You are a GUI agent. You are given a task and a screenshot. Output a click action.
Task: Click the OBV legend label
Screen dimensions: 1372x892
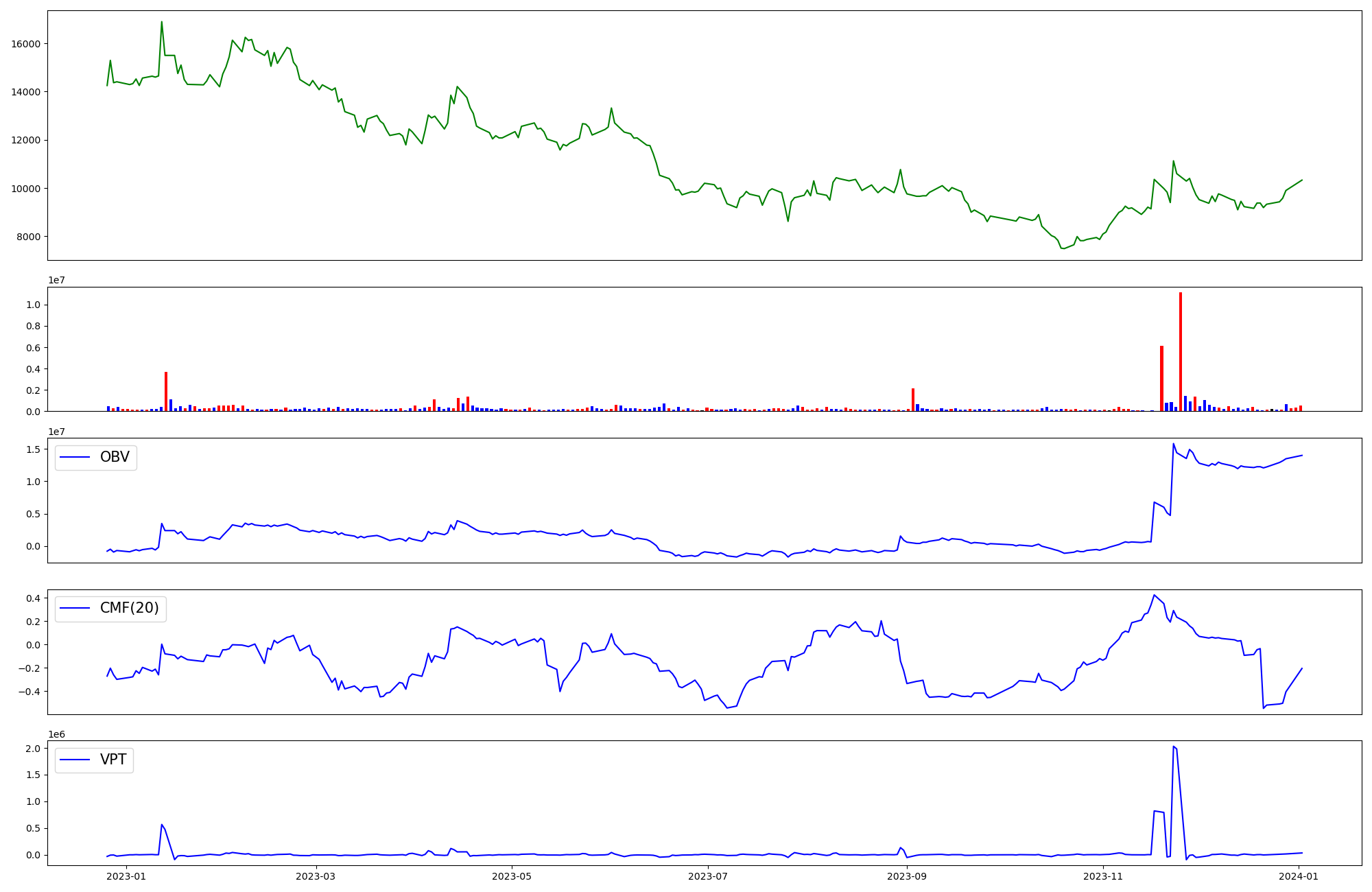[x=115, y=457]
